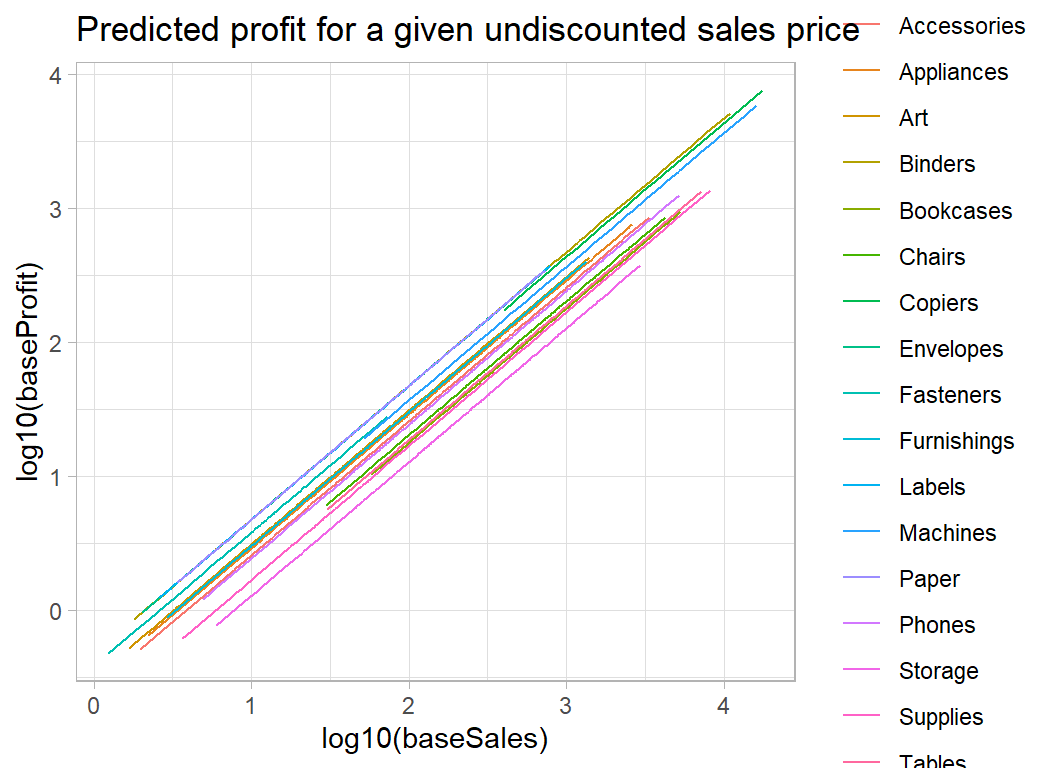Select the Fasteners legend label

coord(949,395)
